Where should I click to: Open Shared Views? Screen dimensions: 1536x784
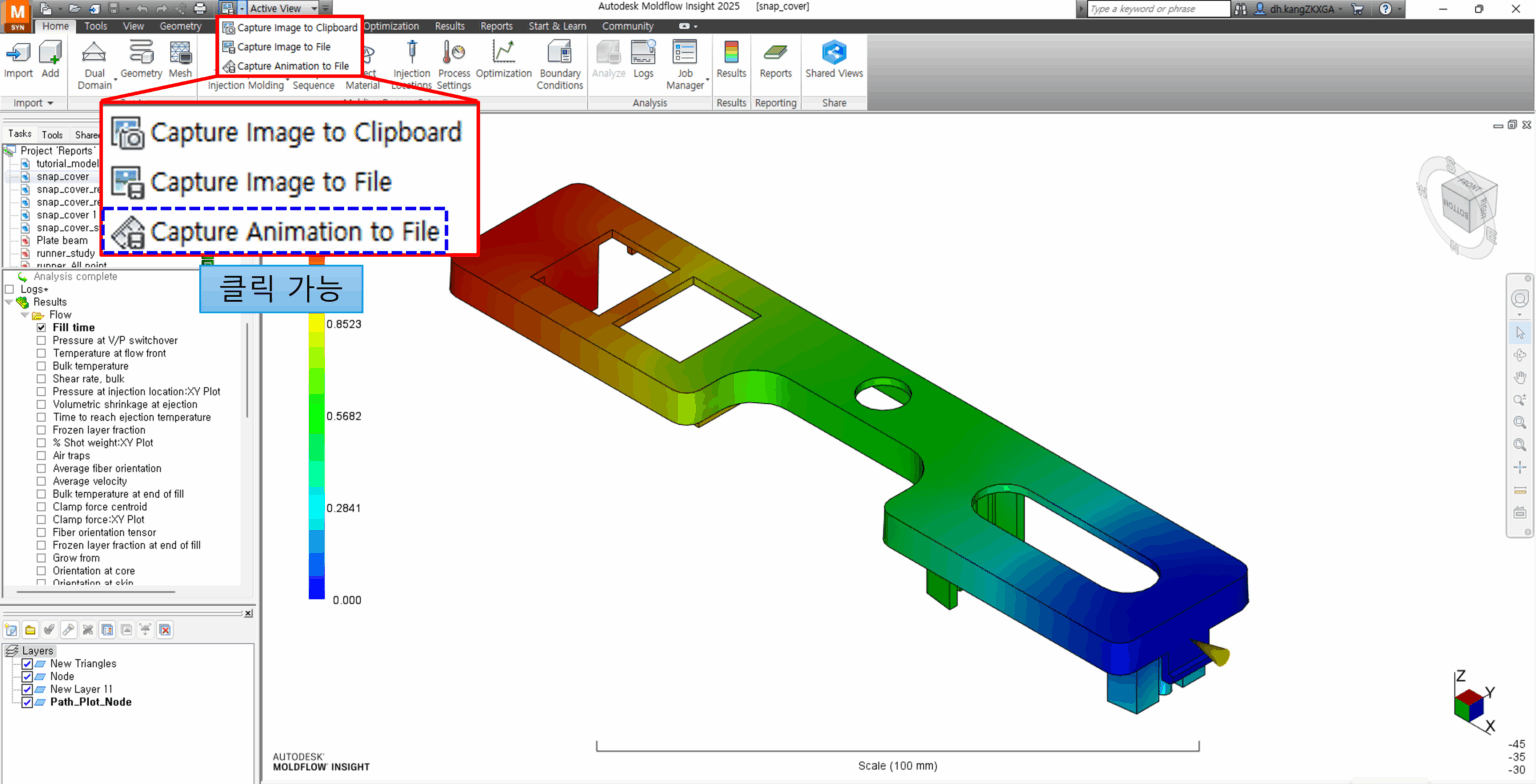834,60
